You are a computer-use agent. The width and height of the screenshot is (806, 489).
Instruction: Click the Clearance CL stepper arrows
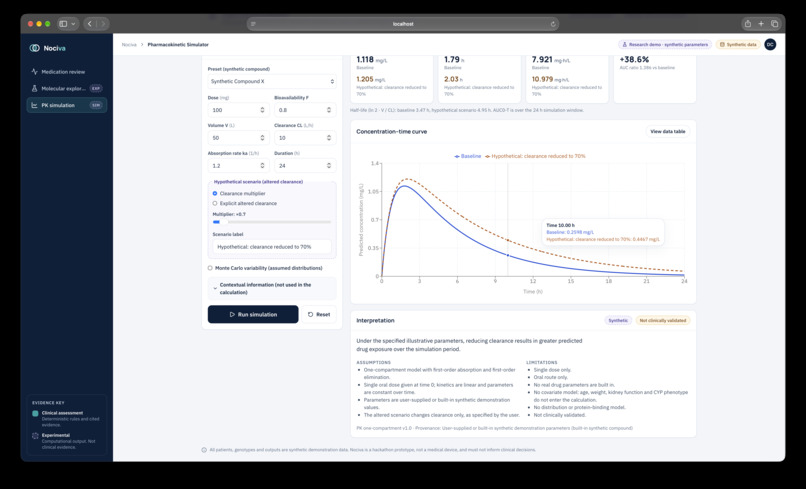[329, 138]
